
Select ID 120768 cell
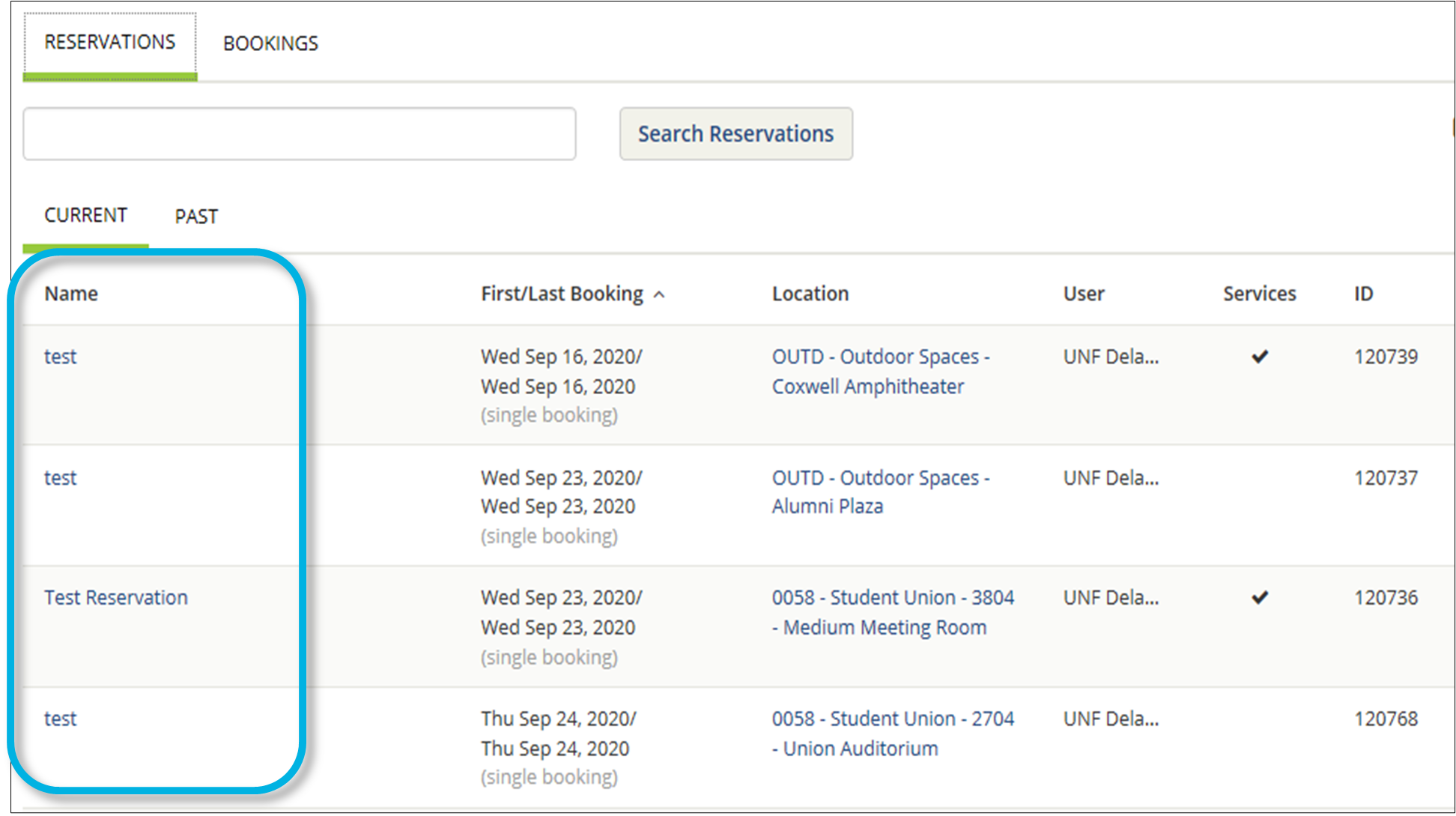click(x=1386, y=719)
